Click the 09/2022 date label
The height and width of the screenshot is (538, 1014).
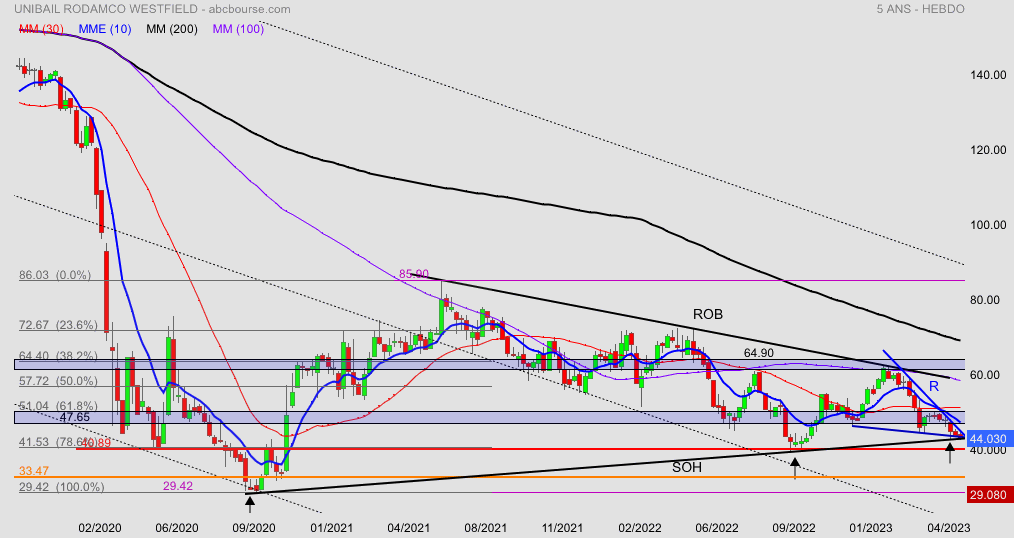[794, 528]
